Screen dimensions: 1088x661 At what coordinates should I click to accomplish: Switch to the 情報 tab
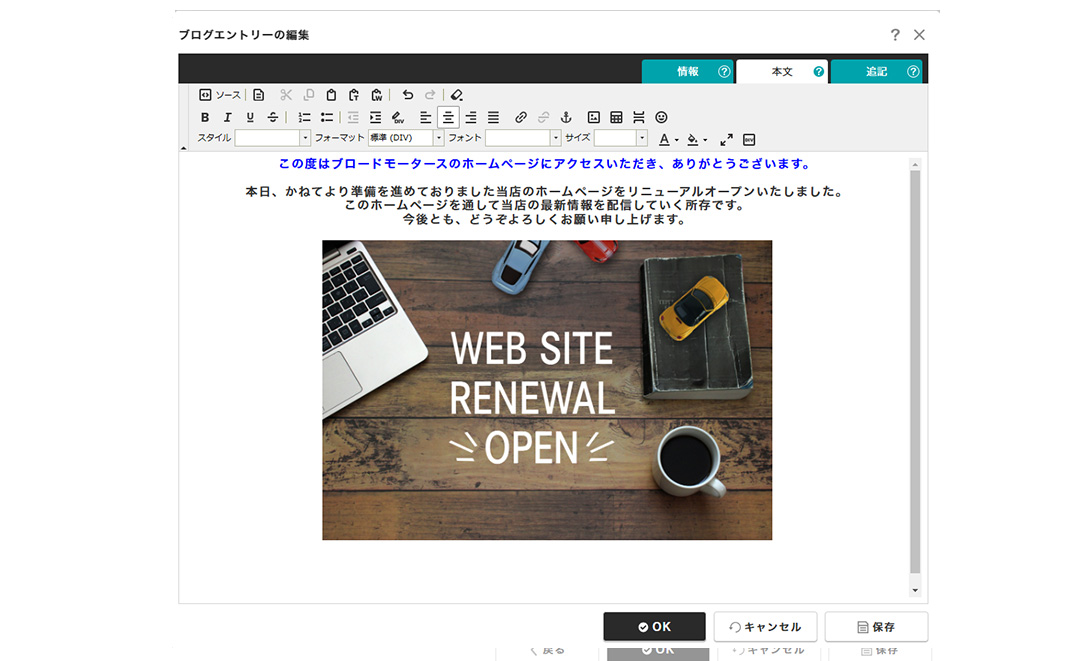[687, 72]
